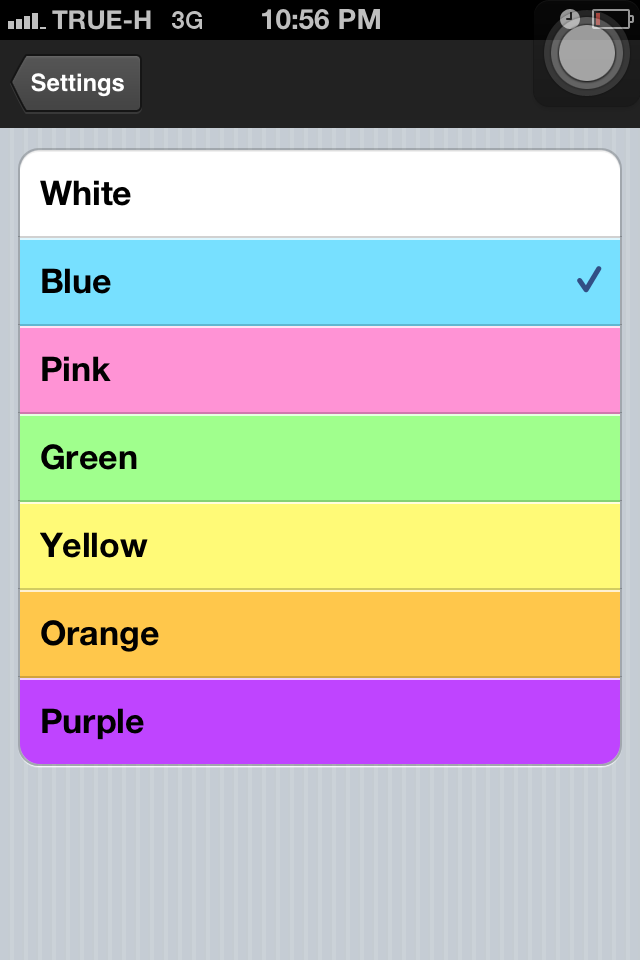Tap the Purple text label
The height and width of the screenshot is (960, 640).
(92, 722)
